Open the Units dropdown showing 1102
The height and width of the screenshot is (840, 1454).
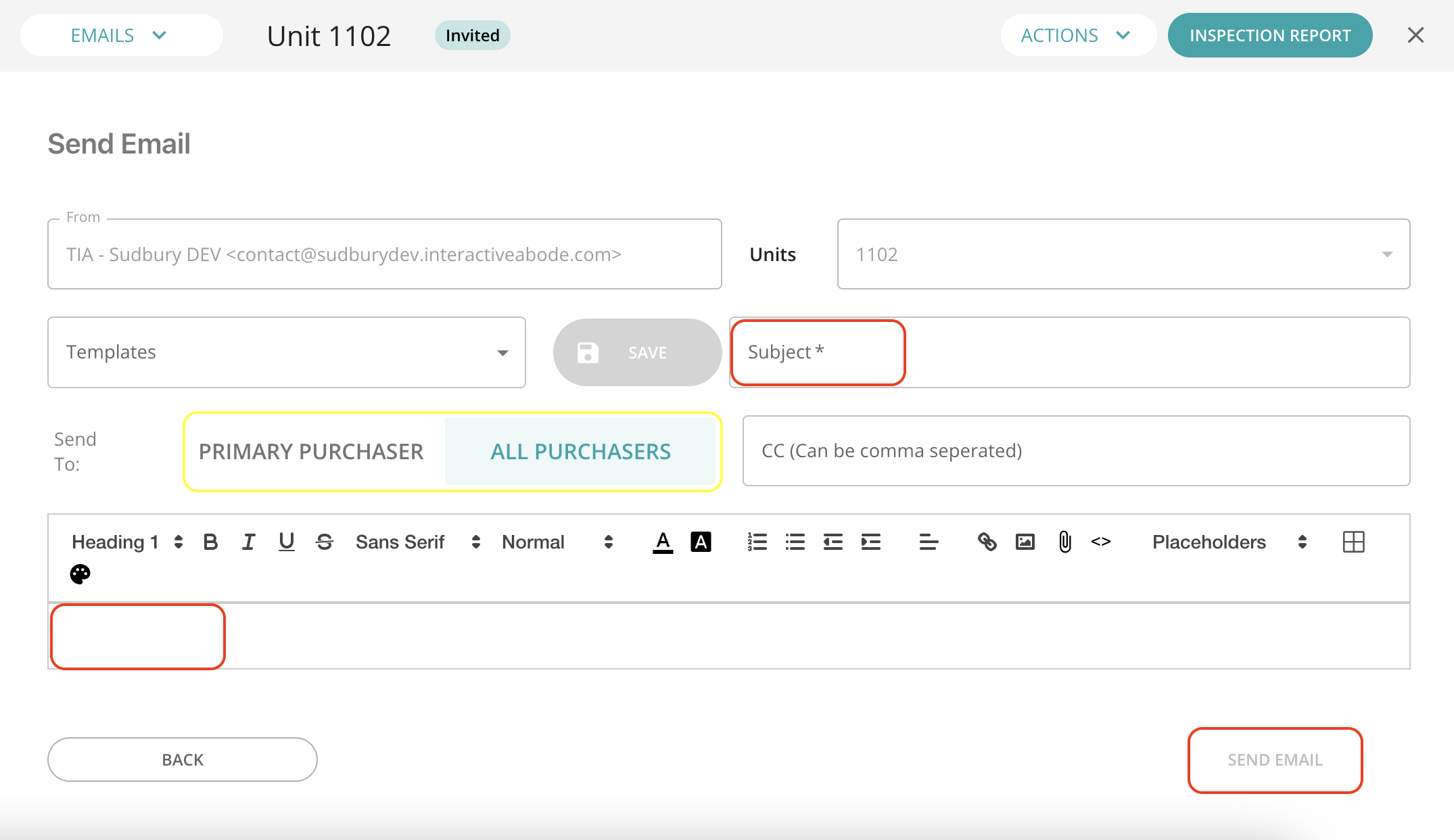click(1123, 254)
